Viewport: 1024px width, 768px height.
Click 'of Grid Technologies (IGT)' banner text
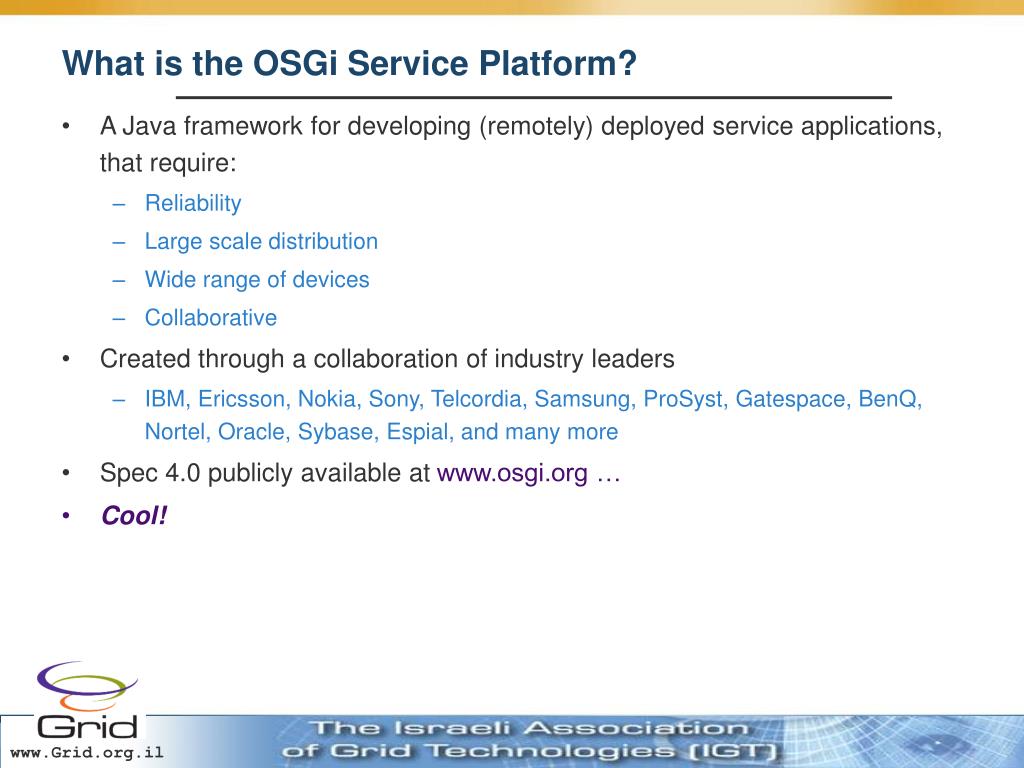point(530,752)
